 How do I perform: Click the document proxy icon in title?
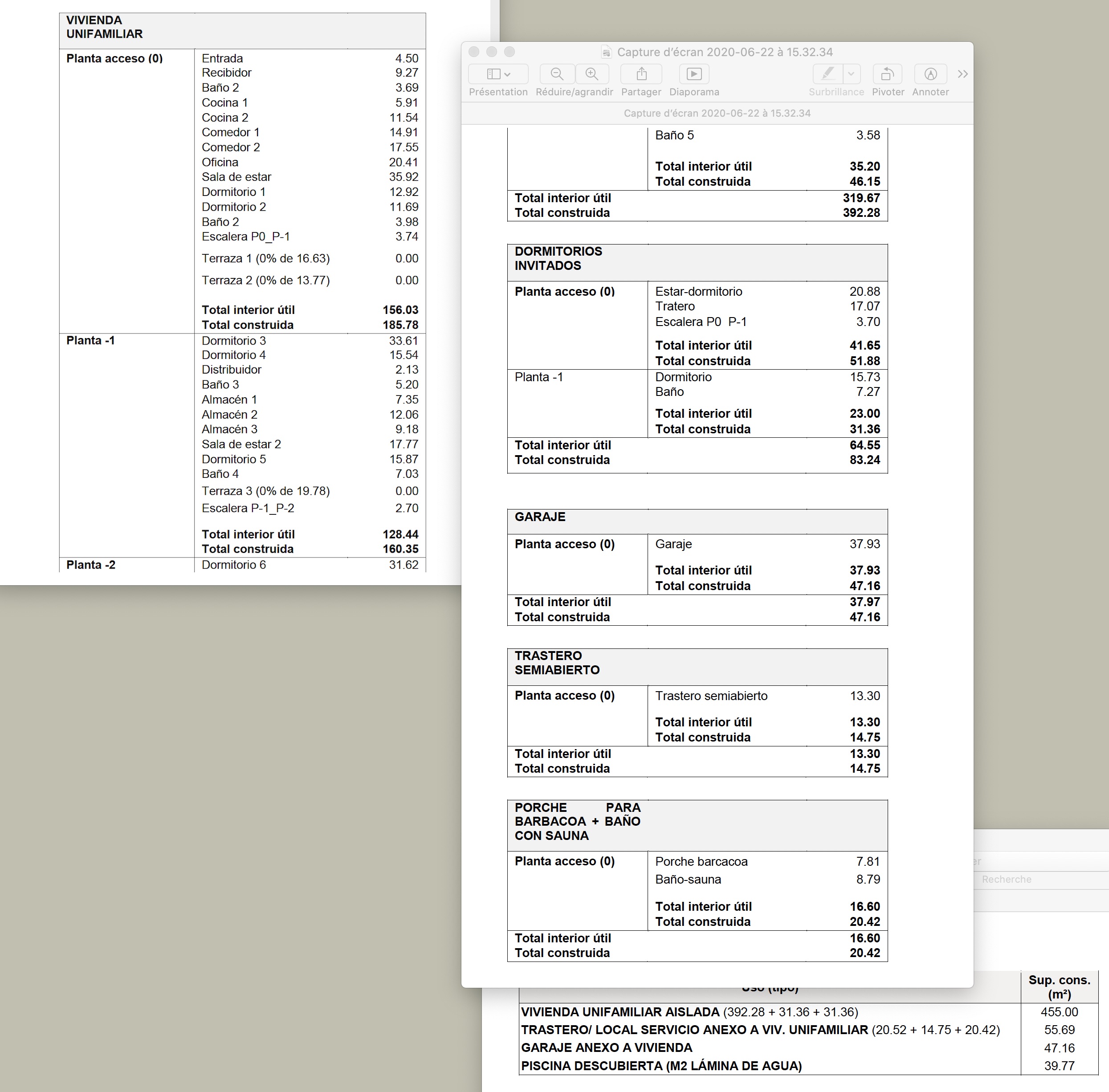click(x=606, y=52)
